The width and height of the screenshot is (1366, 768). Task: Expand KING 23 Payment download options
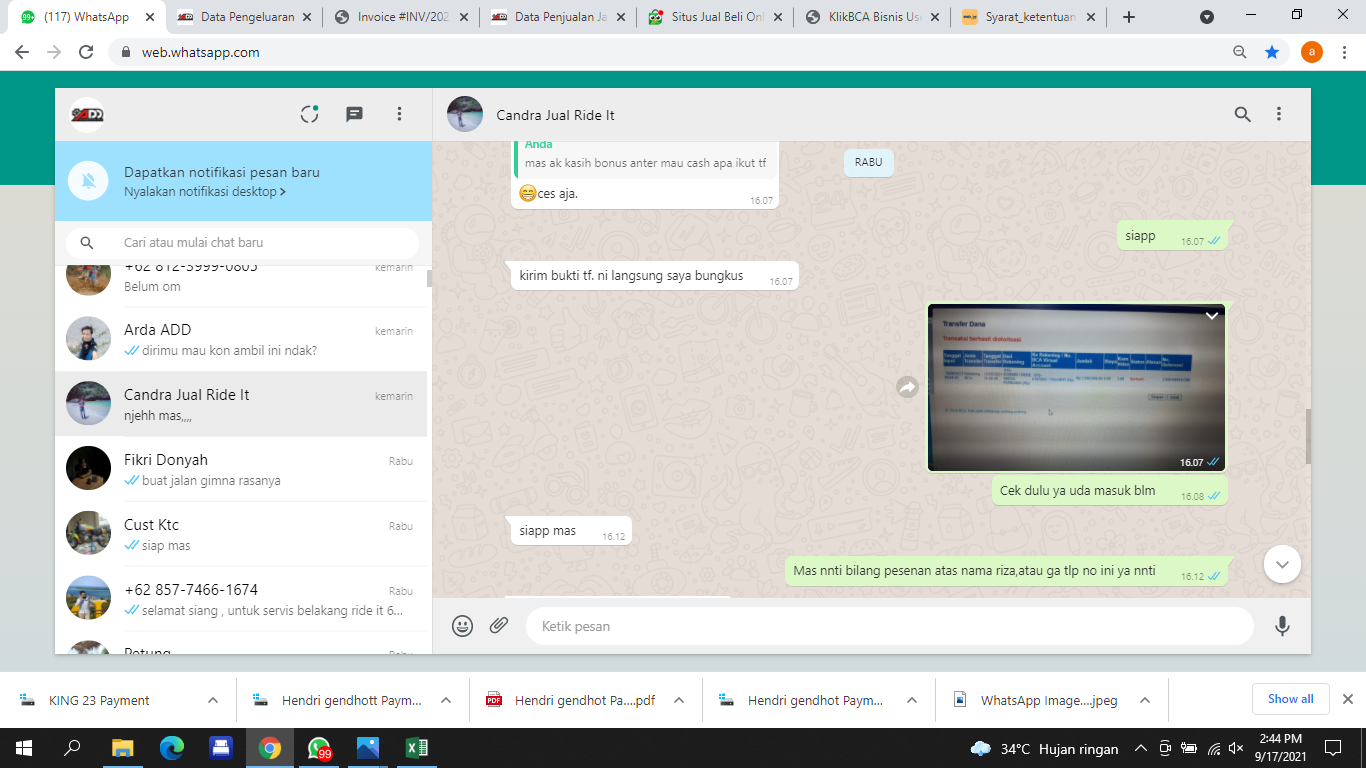[213, 700]
